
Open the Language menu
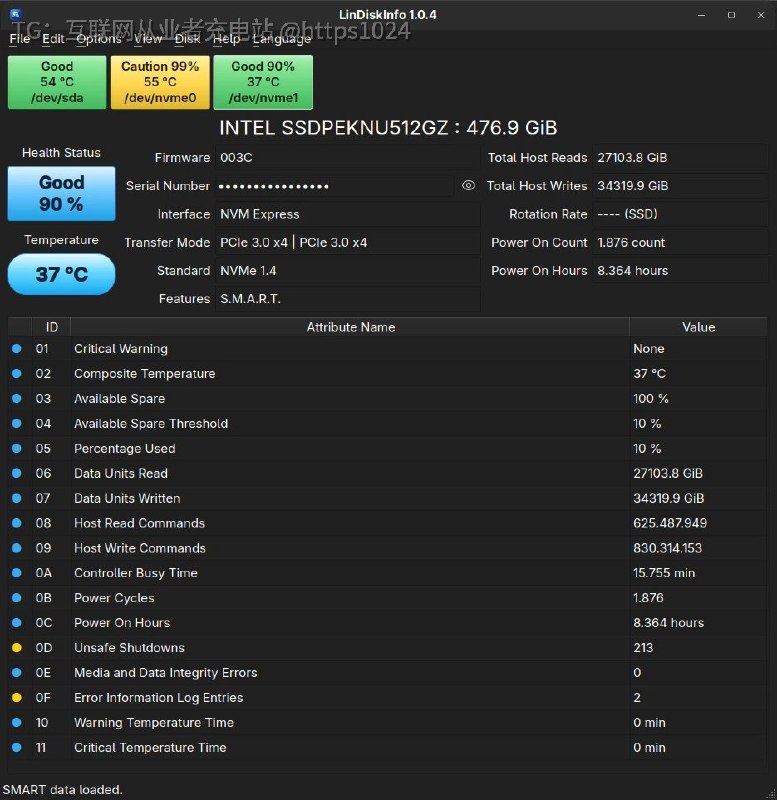point(282,39)
